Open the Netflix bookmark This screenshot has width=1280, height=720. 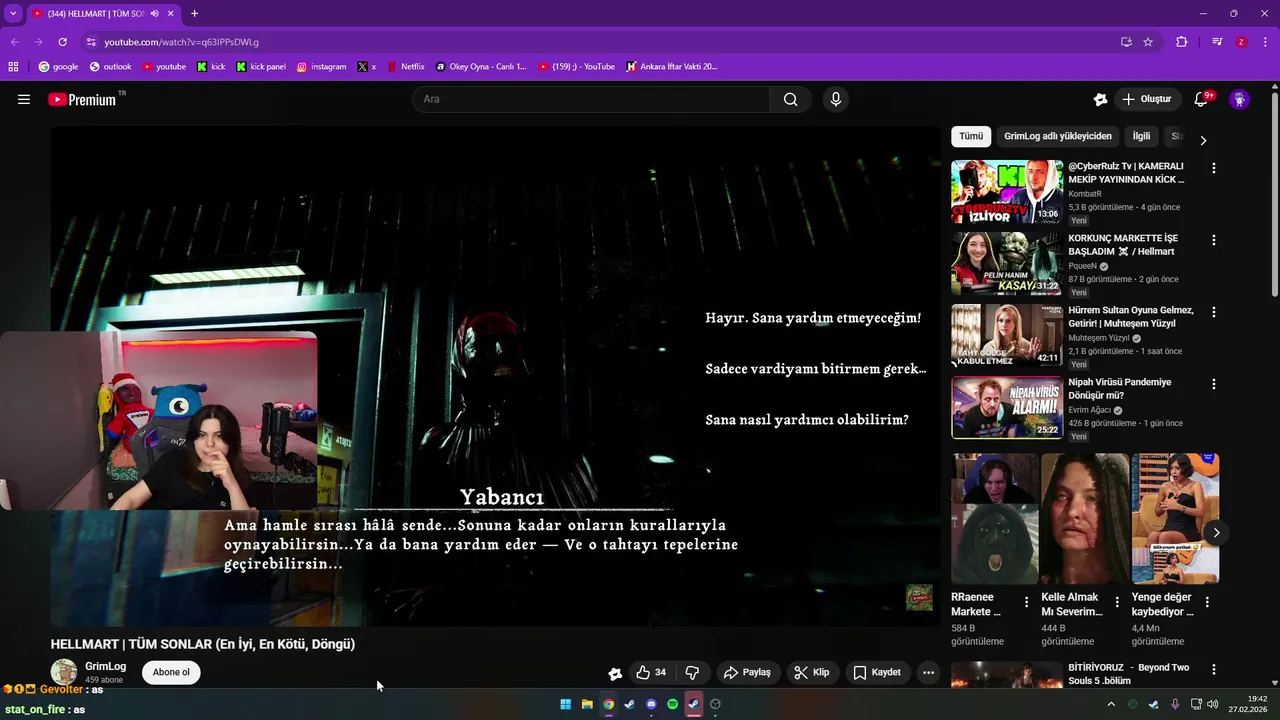[x=405, y=67]
